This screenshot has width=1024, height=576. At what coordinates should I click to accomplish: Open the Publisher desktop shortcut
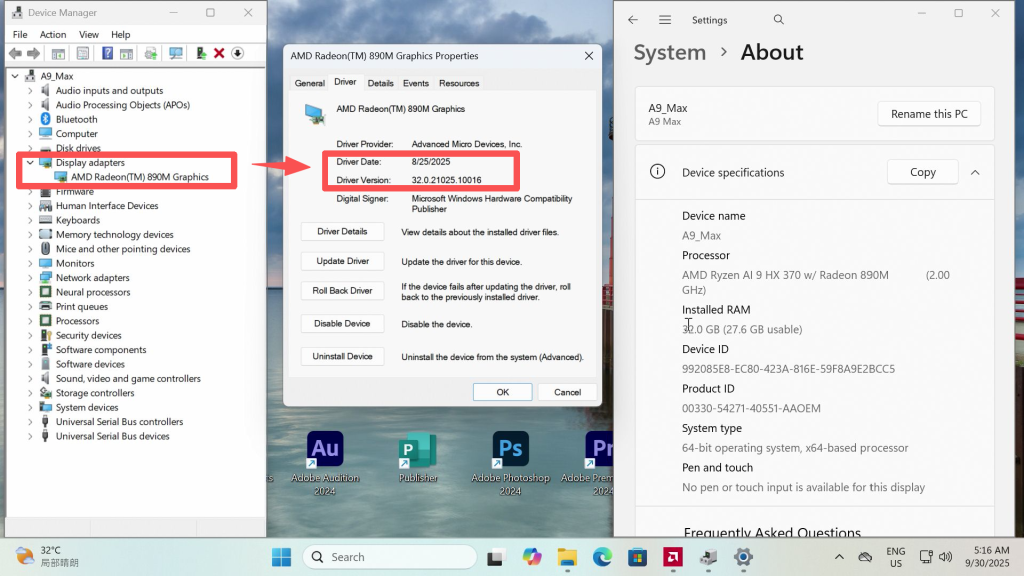click(418, 455)
